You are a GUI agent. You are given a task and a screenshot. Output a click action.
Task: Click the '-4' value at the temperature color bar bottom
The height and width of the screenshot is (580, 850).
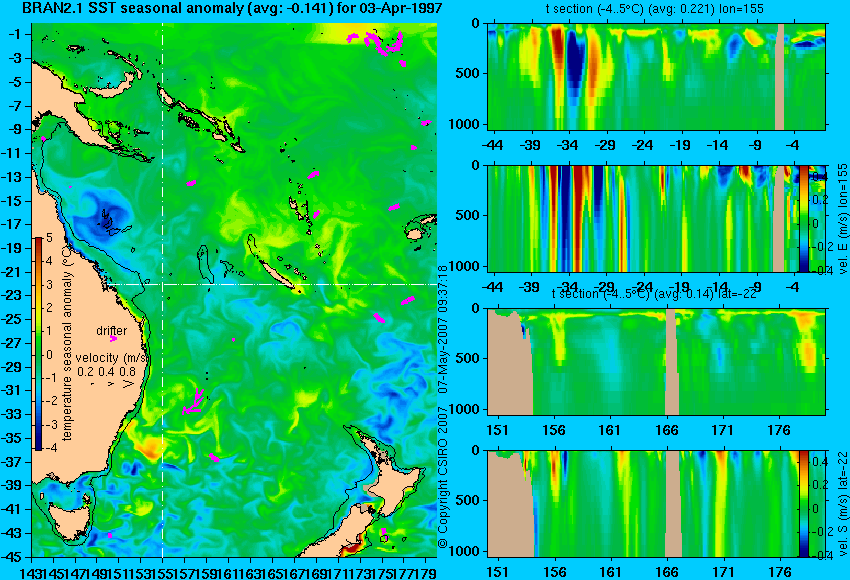click(x=51, y=448)
